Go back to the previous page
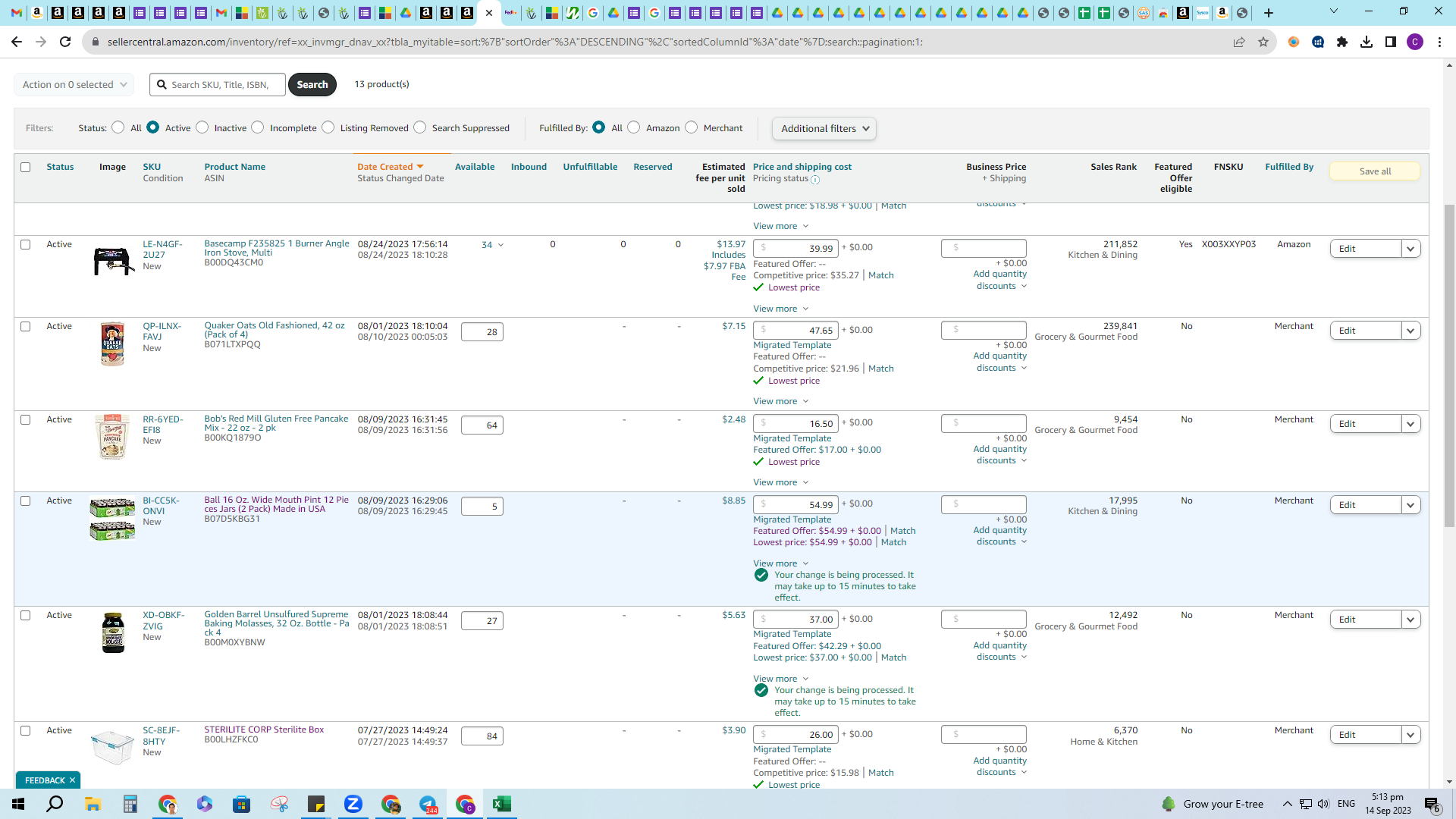Viewport: 1456px width, 819px height. click(17, 42)
